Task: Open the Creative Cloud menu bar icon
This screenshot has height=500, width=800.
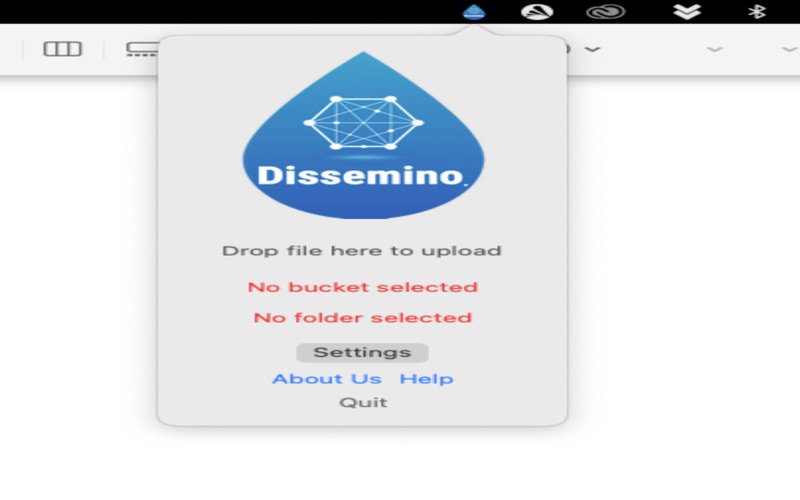Action: tap(606, 11)
